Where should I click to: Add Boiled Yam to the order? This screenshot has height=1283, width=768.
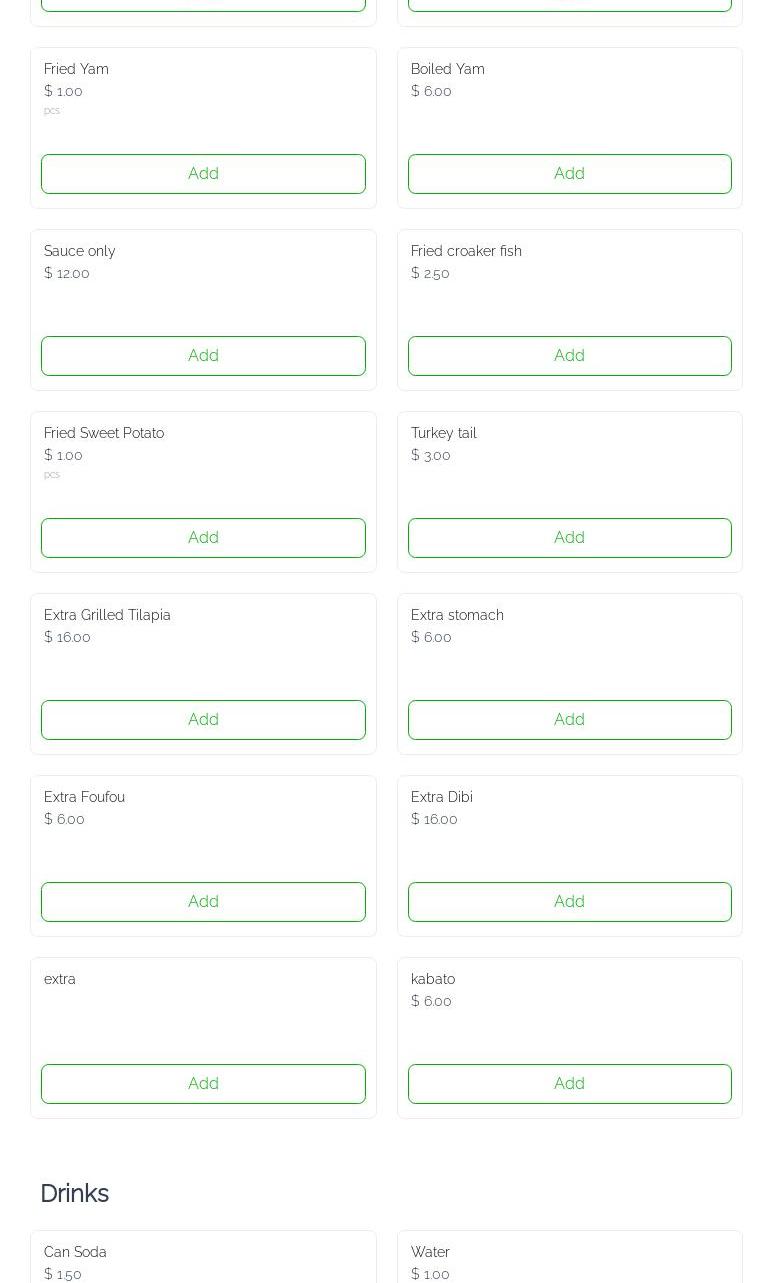pyautogui.click(x=569, y=174)
